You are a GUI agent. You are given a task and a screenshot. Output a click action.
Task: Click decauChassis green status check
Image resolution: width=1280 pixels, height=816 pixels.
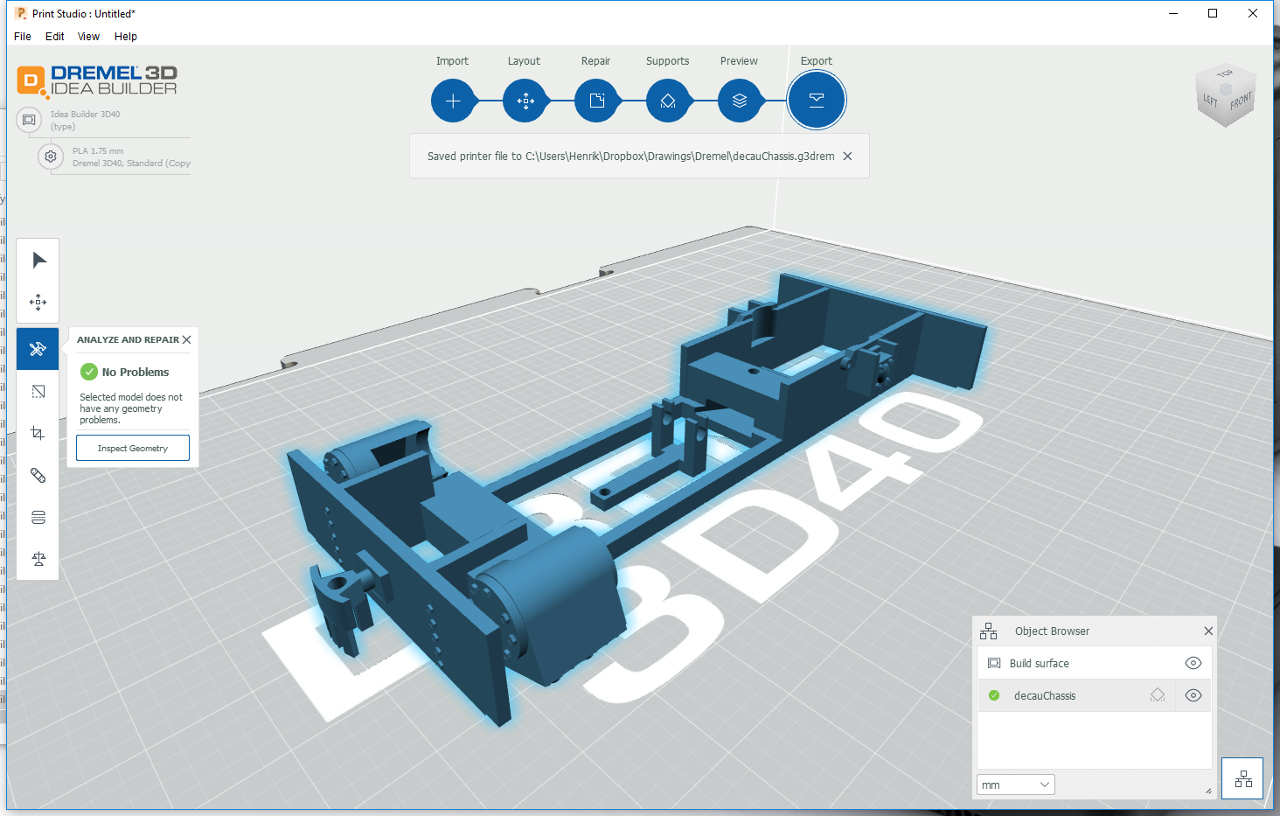[x=994, y=695]
